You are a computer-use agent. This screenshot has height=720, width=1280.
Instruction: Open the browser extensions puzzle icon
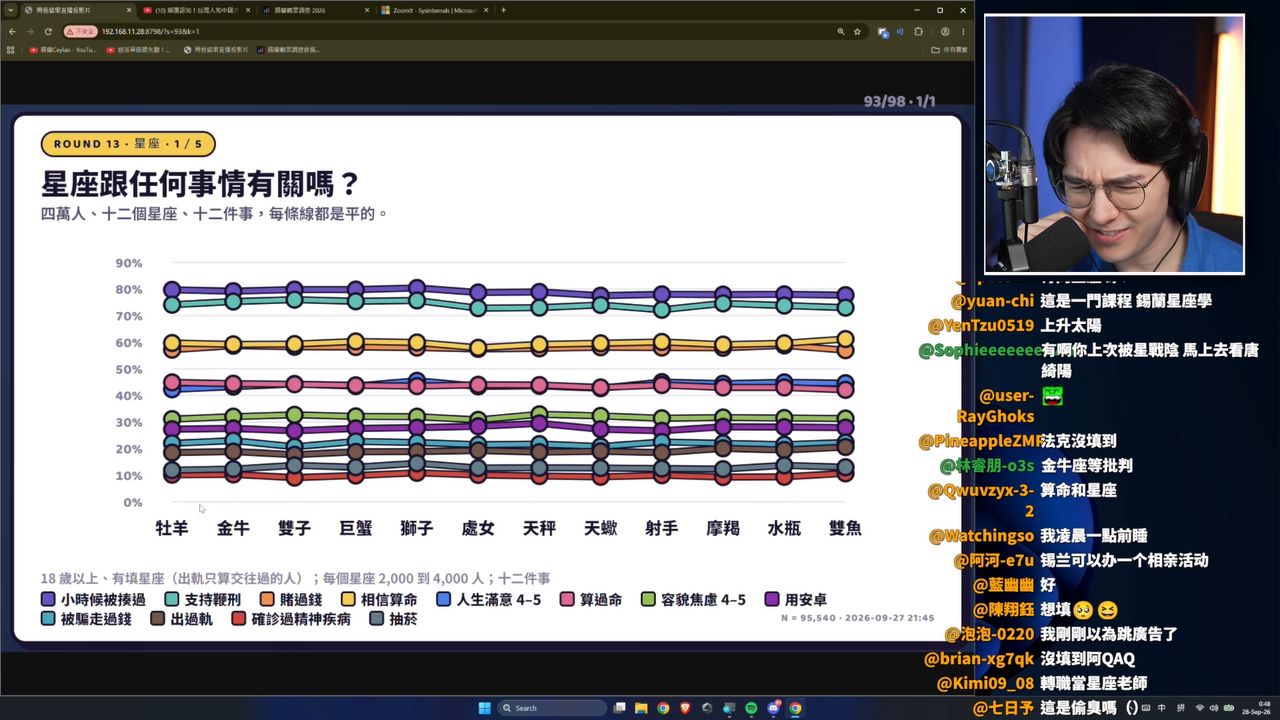[x=918, y=31]
